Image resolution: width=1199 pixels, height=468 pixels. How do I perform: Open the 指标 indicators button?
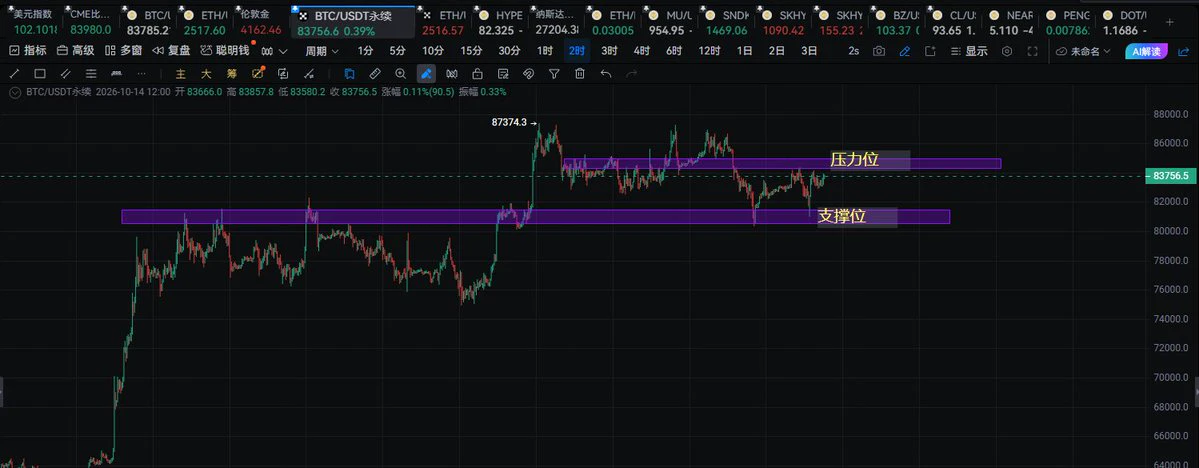click(28, 51)
